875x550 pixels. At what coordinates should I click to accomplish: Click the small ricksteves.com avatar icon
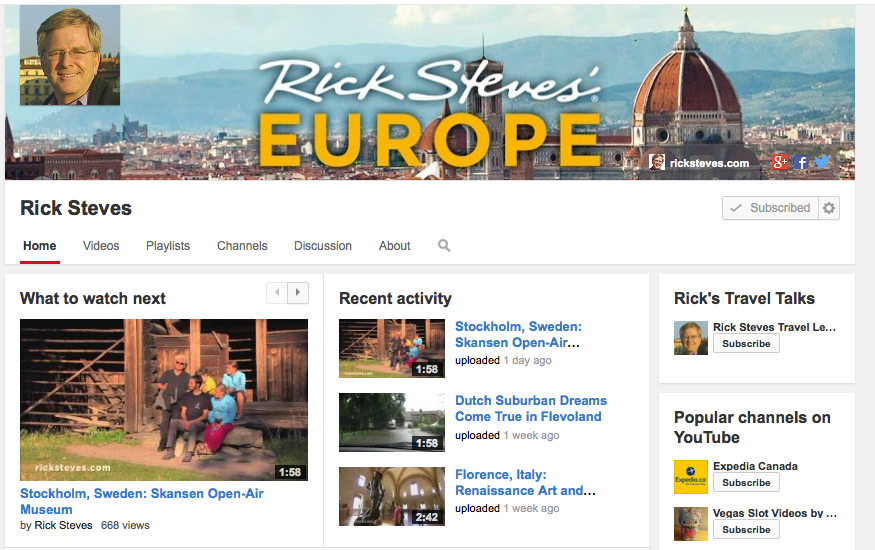point(657,162)
